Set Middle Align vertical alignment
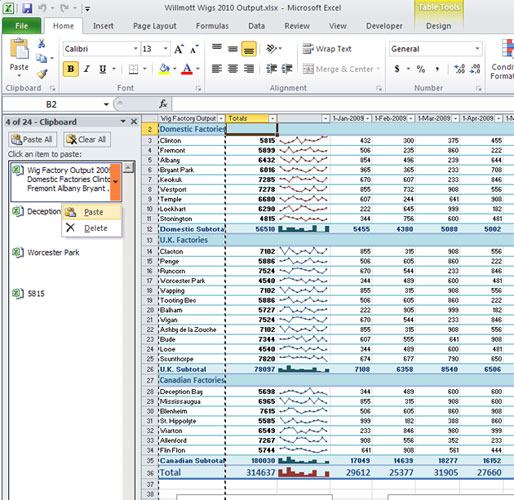The image size is (514, 500). (x=233, y=49)
